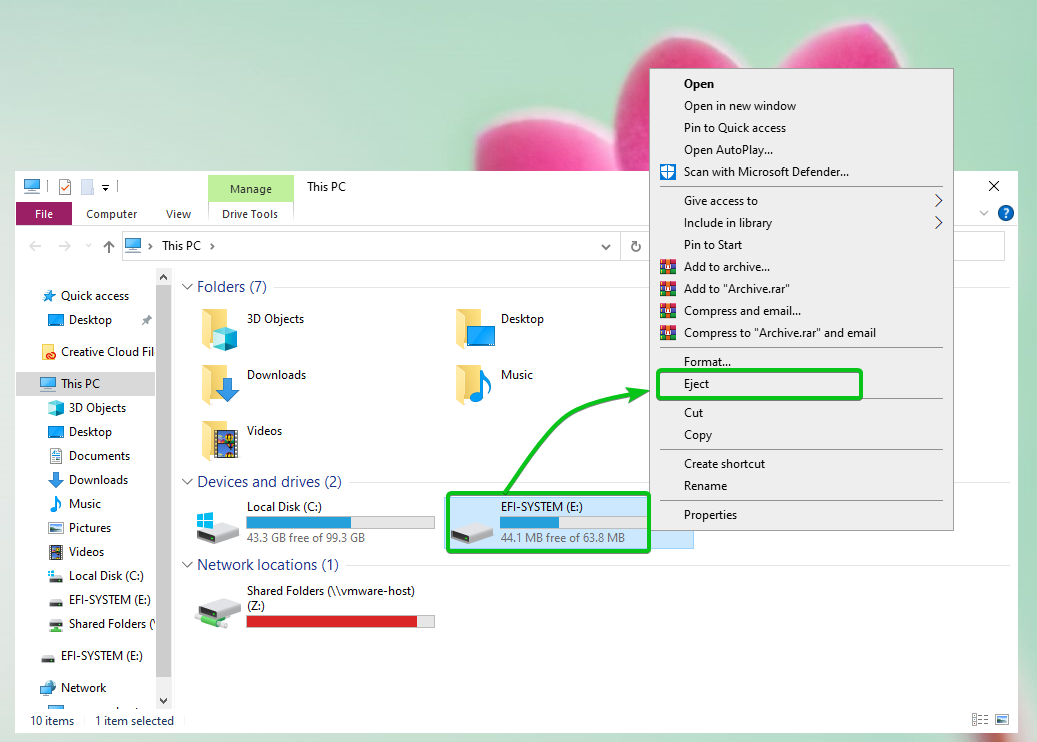1037x742 pixels.
Task: Click the navigation pane scroll down arrow
Action: point(163,701)
